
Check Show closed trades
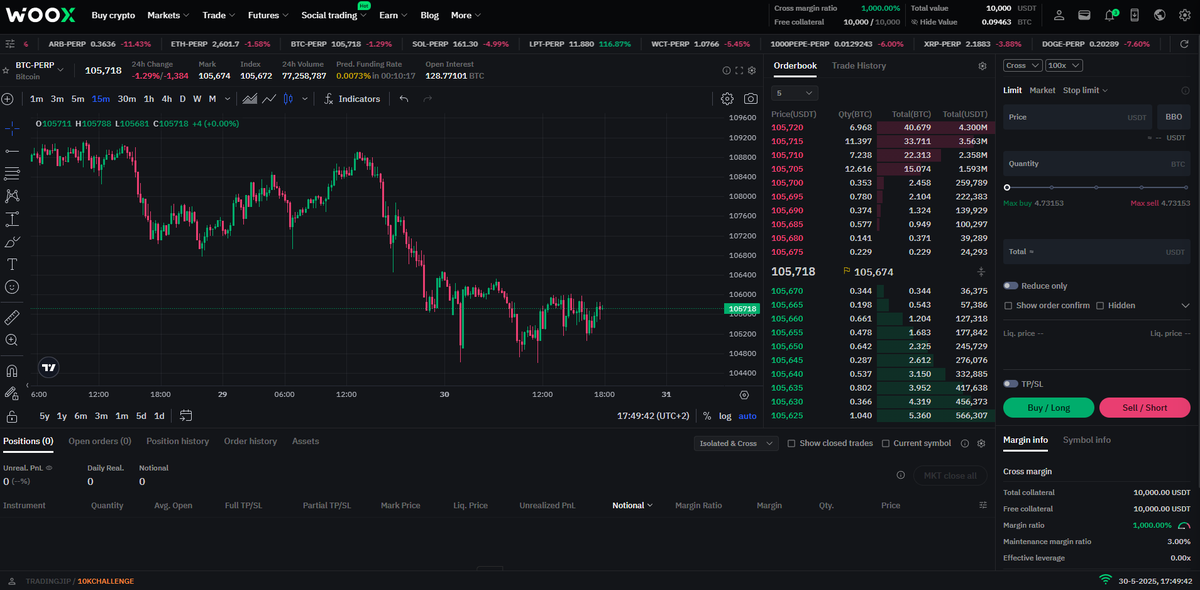(x=791, y=443)
